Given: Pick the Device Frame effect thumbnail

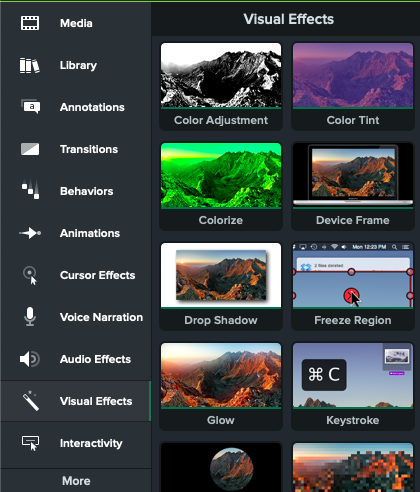Looking at the screenshot, I should tap(353, 175).
